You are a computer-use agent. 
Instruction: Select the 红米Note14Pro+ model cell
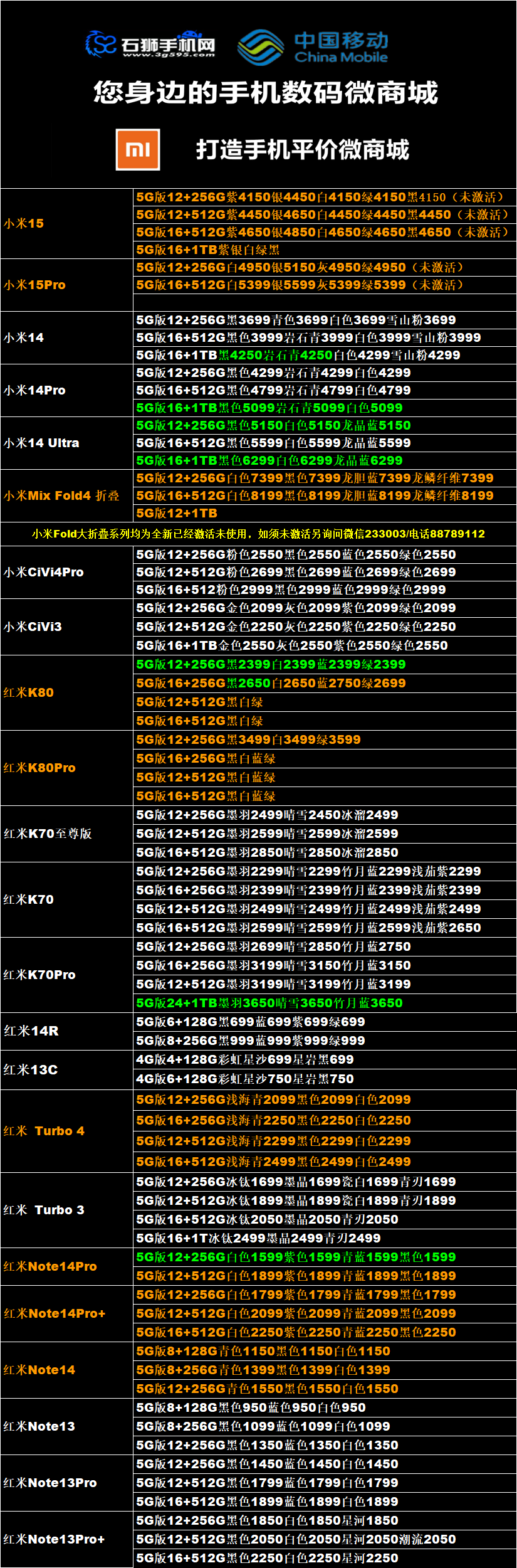[67, 1313]
